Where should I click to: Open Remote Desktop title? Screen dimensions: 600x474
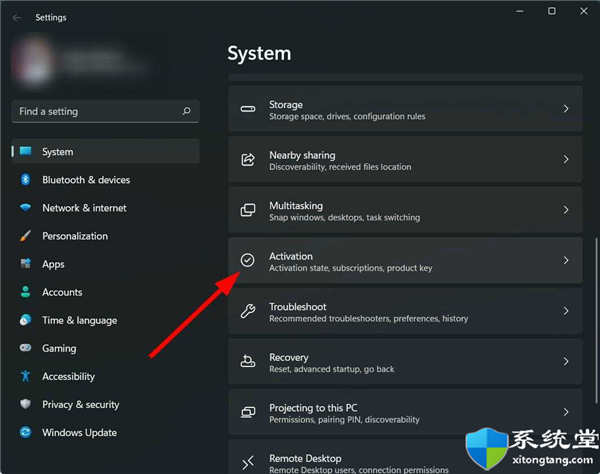(305, 458)
